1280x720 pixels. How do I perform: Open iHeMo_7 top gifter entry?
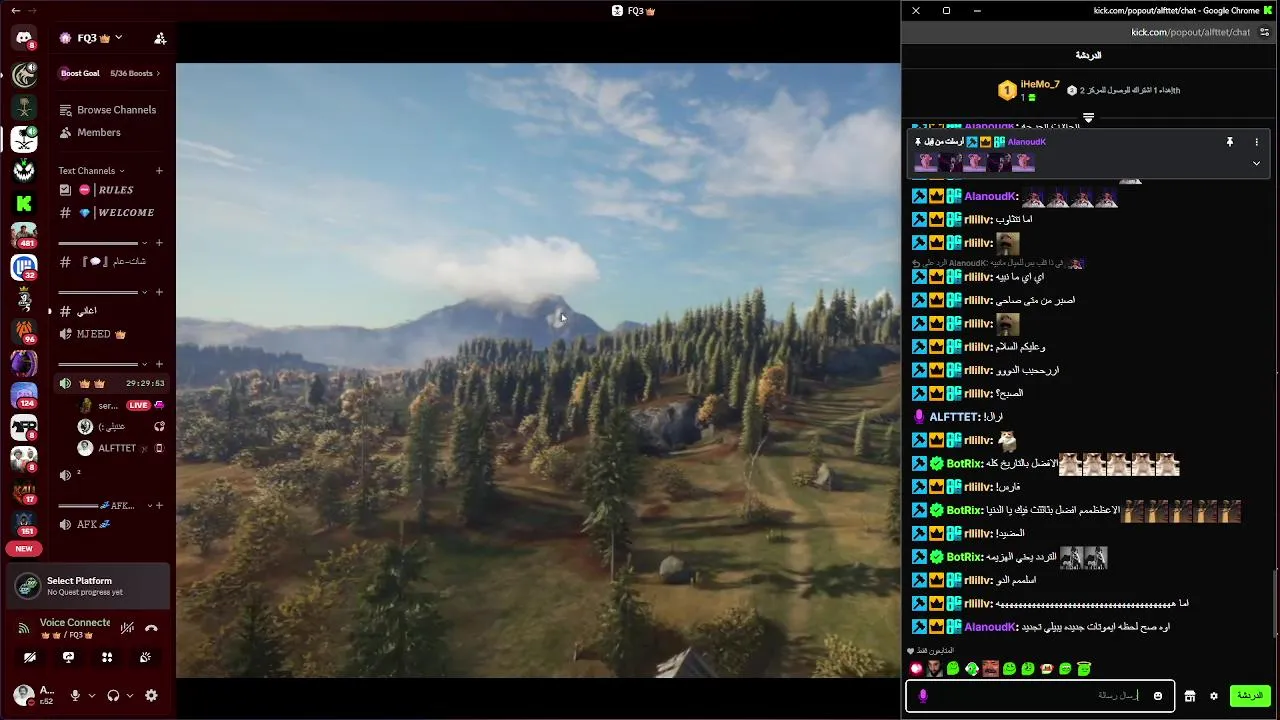tap(1029, 91)
